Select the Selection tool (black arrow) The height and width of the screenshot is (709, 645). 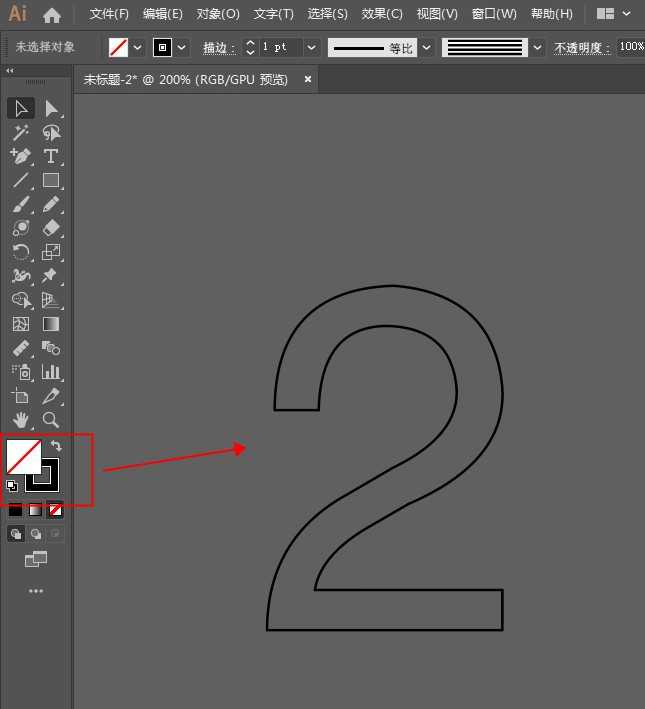[20, 109]
